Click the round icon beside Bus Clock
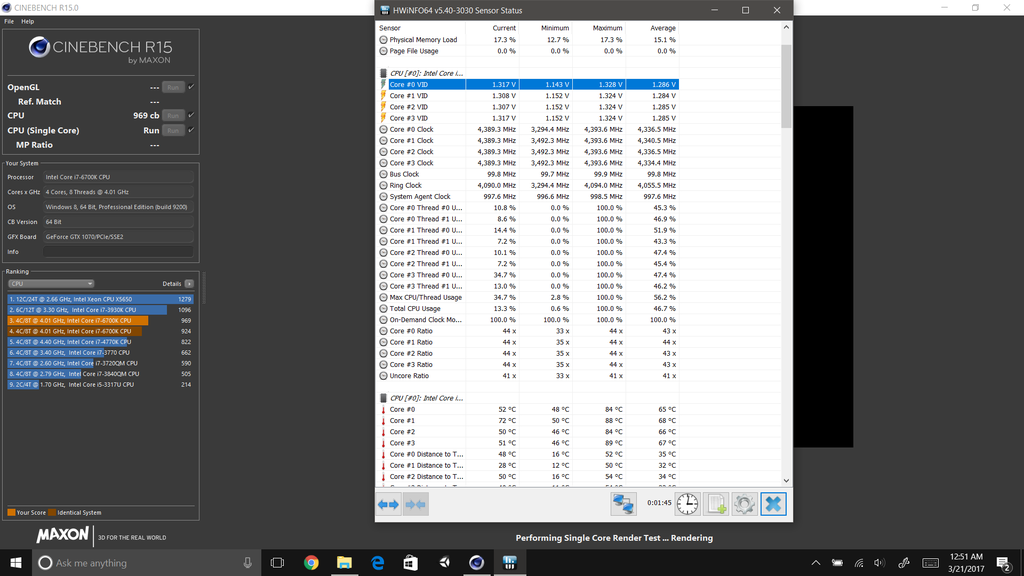 click(x=383, y=174)
